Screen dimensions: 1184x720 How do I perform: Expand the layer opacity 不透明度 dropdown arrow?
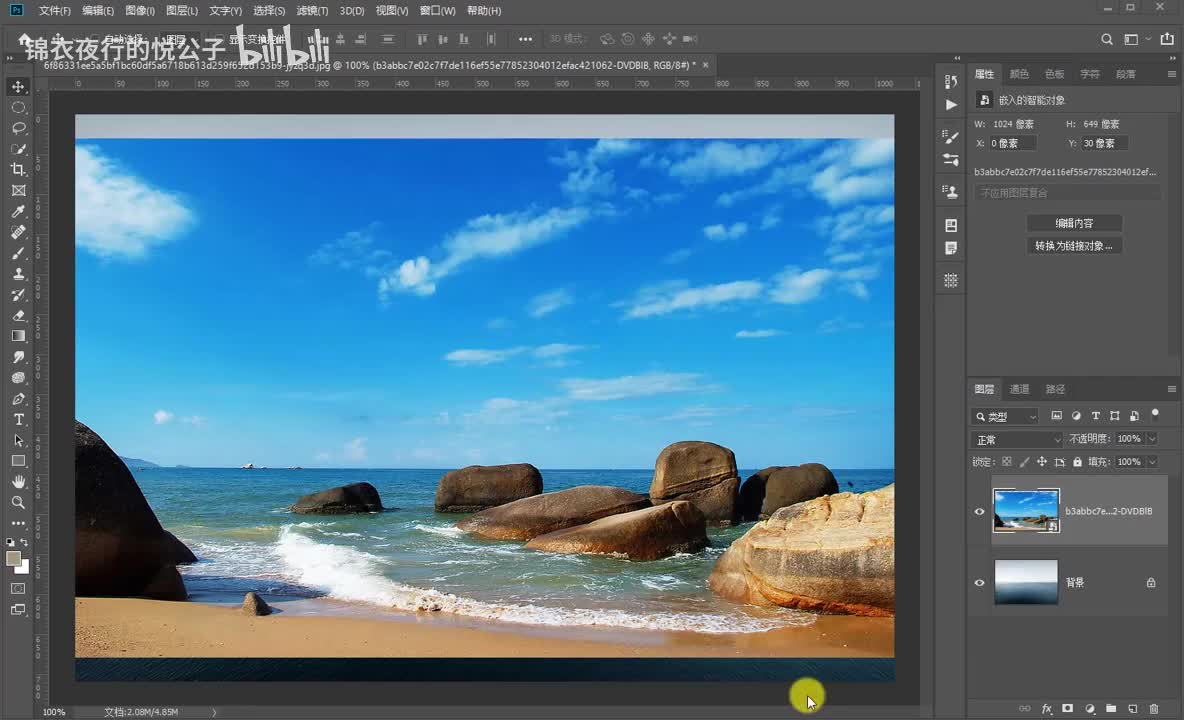1152,439
